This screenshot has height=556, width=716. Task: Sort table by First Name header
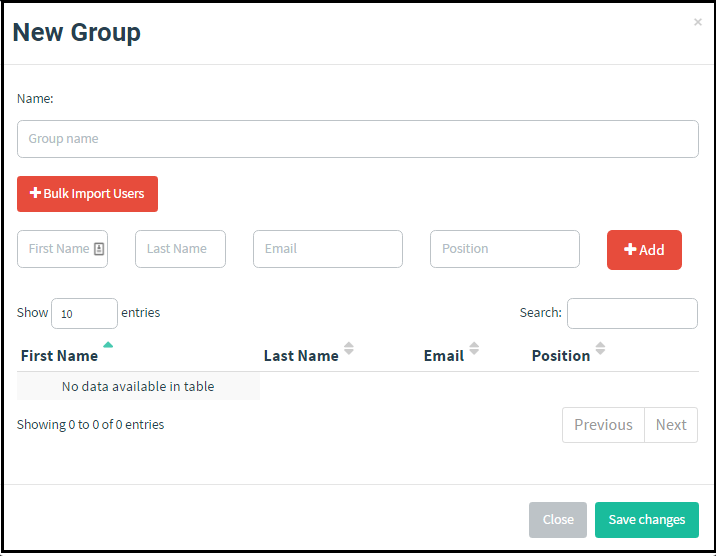[60, 356]
